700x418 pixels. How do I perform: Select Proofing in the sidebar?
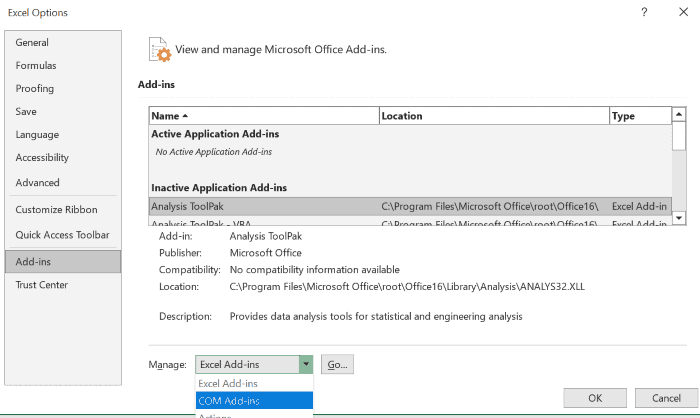click(63, 88)
